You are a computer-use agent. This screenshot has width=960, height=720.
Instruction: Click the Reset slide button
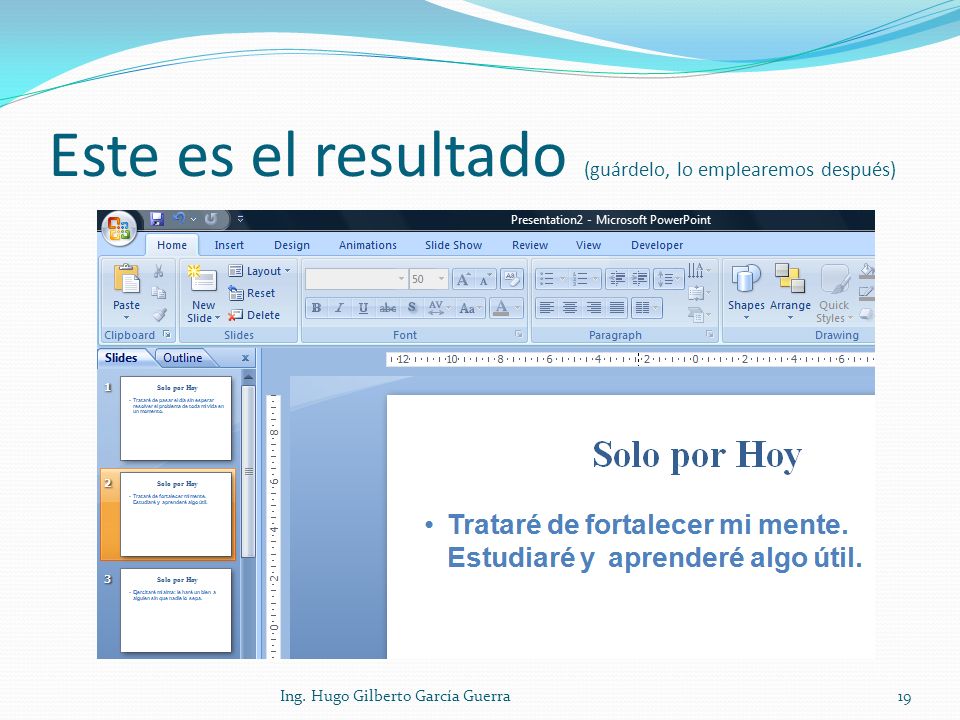coord(252,293)
